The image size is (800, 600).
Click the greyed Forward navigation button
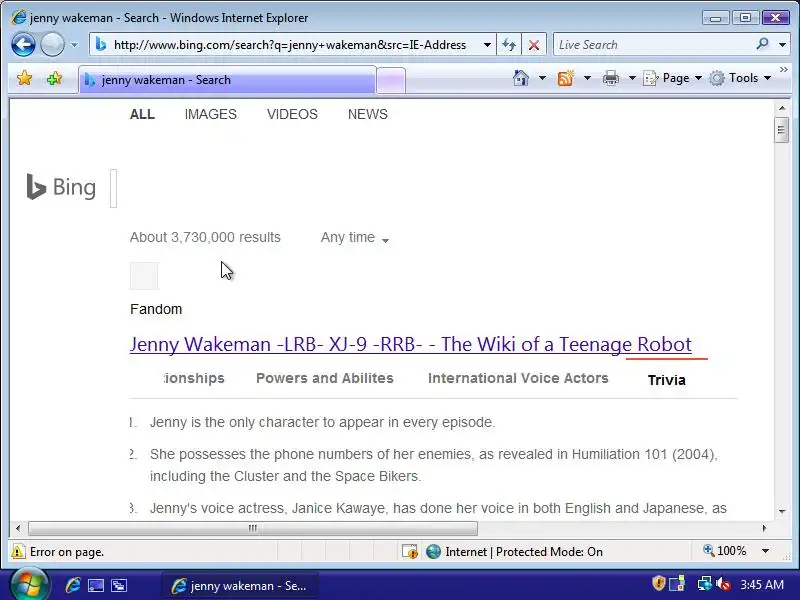52,45
